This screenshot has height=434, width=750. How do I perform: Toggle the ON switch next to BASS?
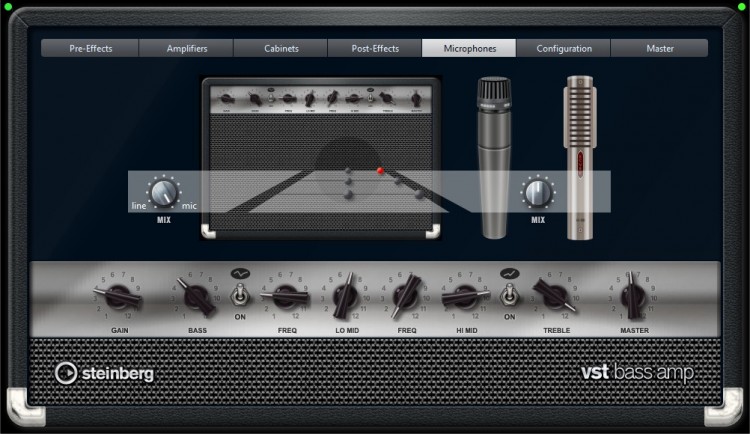click(240, 295)
